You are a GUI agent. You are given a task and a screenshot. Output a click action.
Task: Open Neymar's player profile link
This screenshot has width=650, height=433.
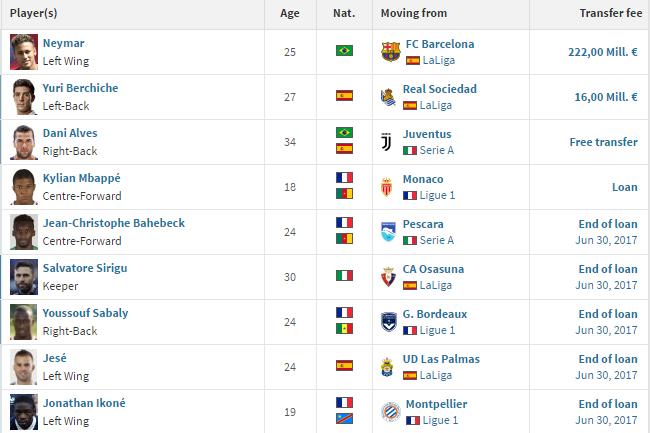63,43
